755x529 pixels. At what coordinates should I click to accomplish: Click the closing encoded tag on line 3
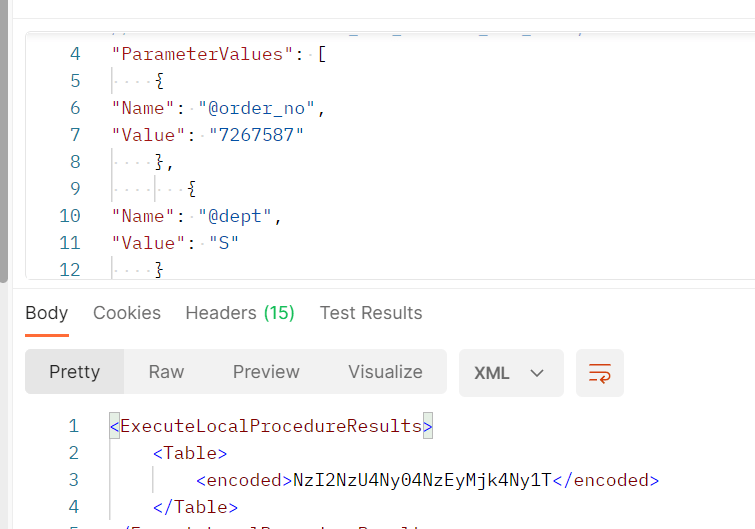click(606, 480)
